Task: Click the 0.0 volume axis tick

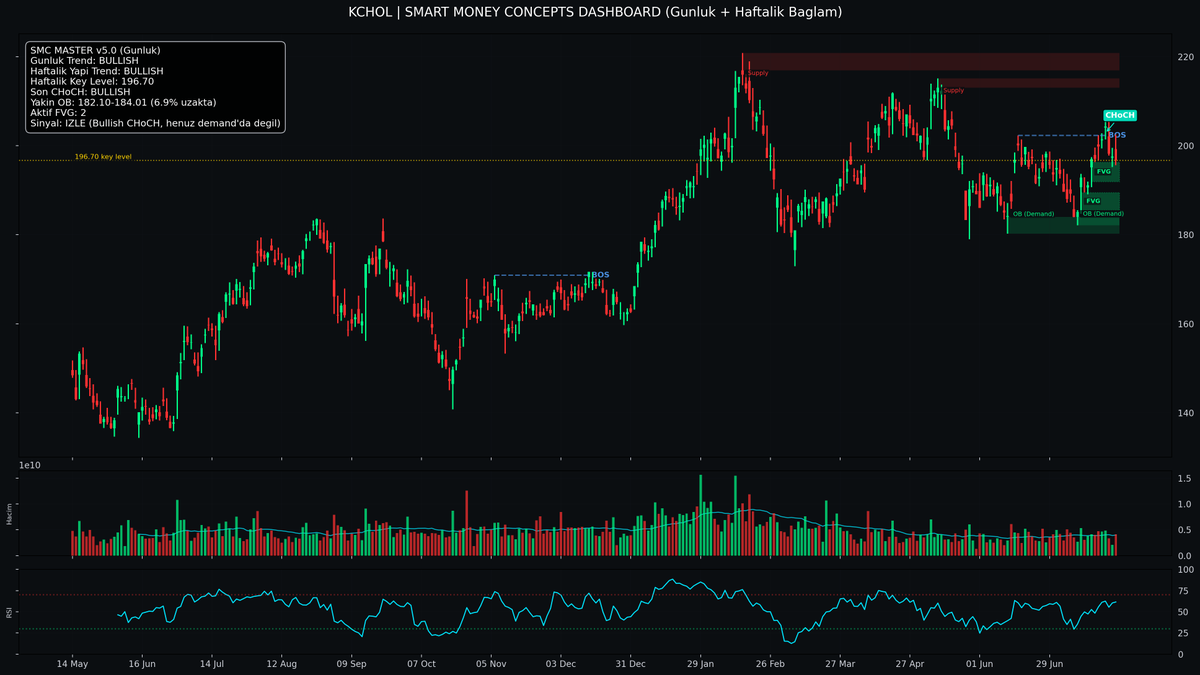Action: [1183, 555]
